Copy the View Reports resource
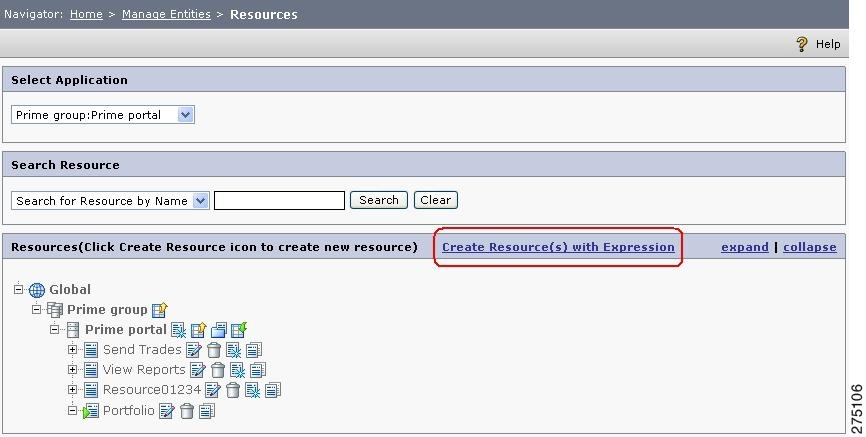The height and width of the screenshot is (437, 866). pyautogui.click(x=258, y=370)
